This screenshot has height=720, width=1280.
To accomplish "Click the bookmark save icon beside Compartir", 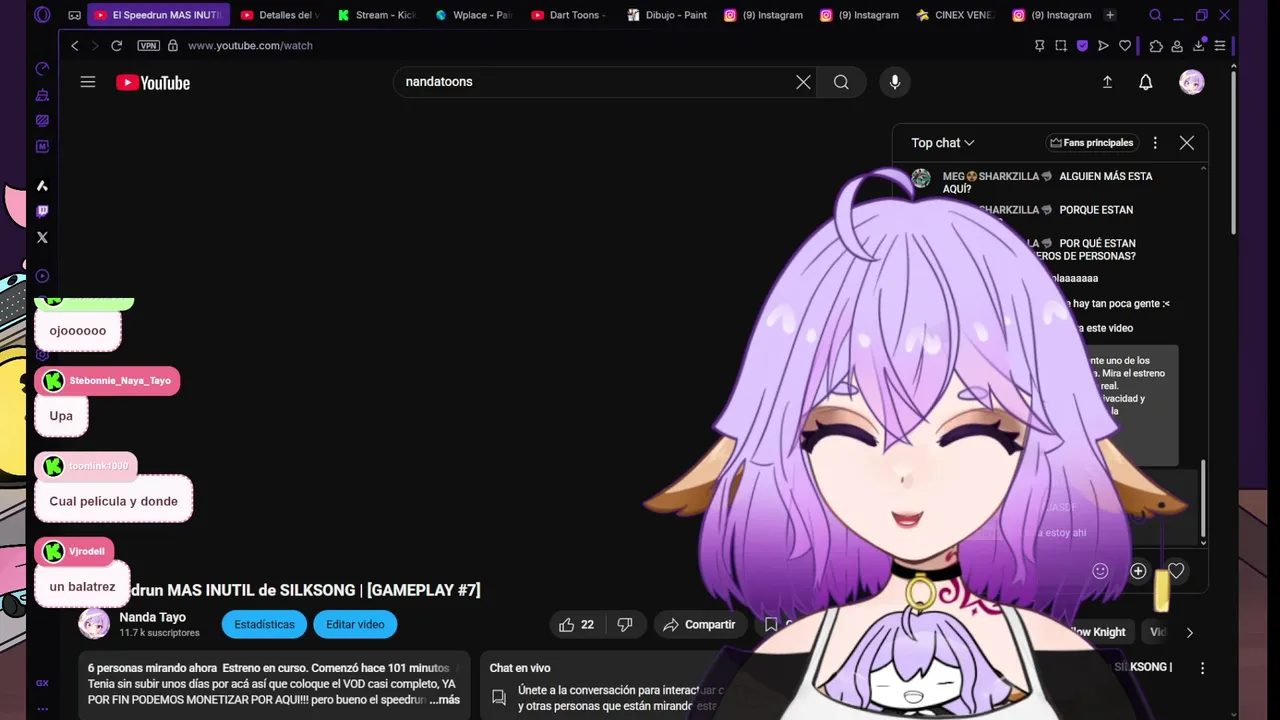I will [x=771, y=624].
